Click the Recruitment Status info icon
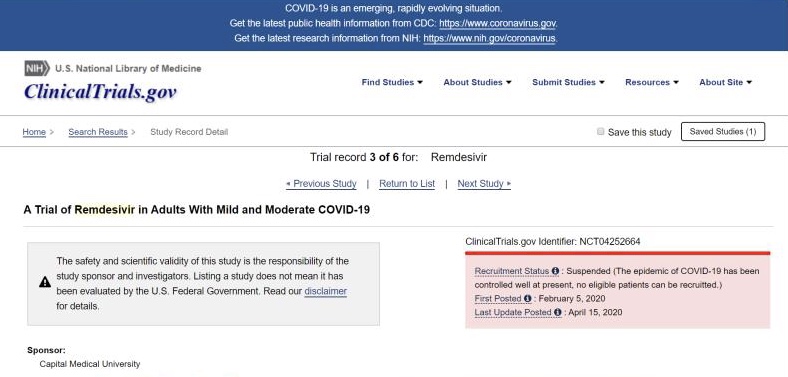This screenshot has height=377, width=788. (555, 271)
